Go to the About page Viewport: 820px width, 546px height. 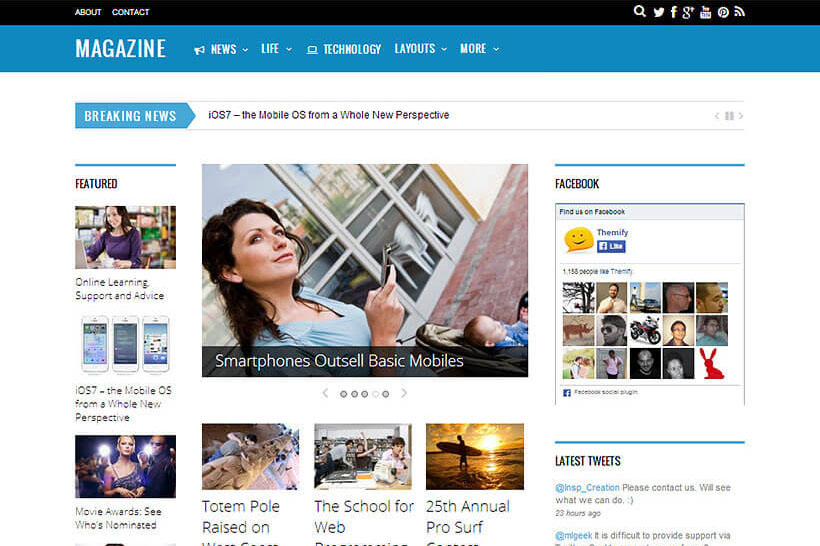coord(88,12)
